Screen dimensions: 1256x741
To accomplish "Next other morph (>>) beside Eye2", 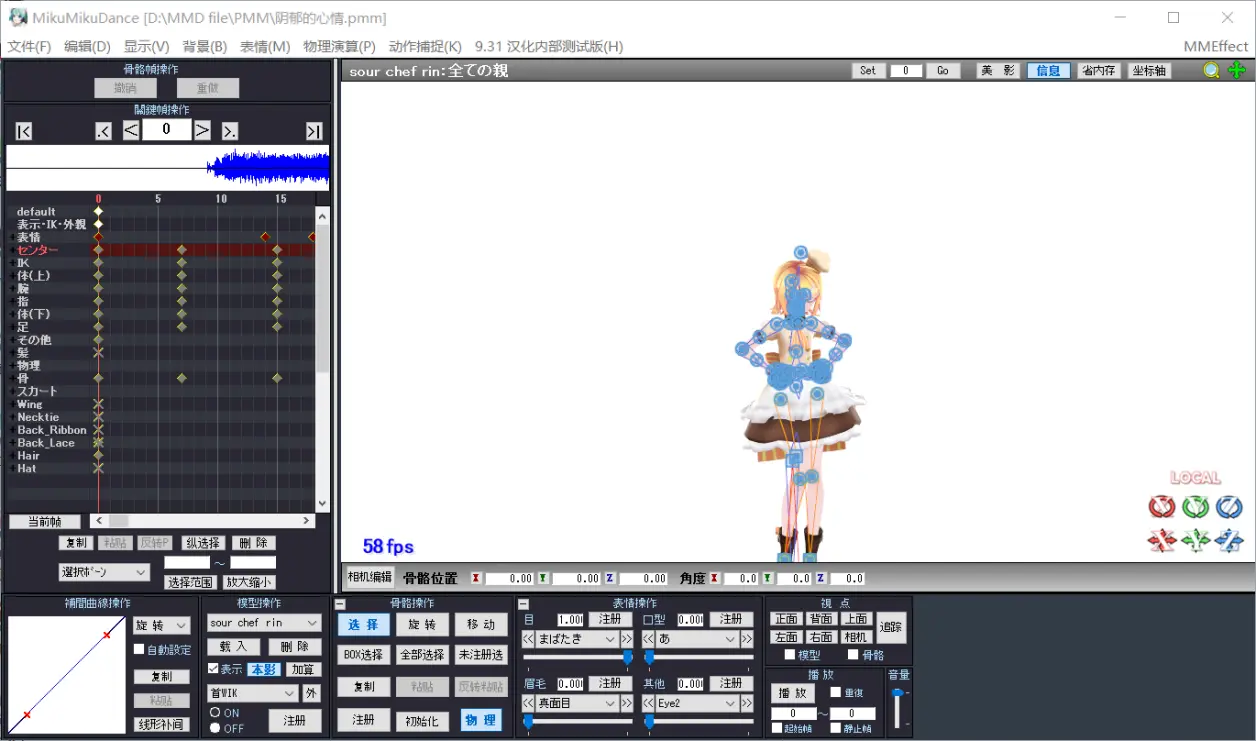I will click(746, 703).
